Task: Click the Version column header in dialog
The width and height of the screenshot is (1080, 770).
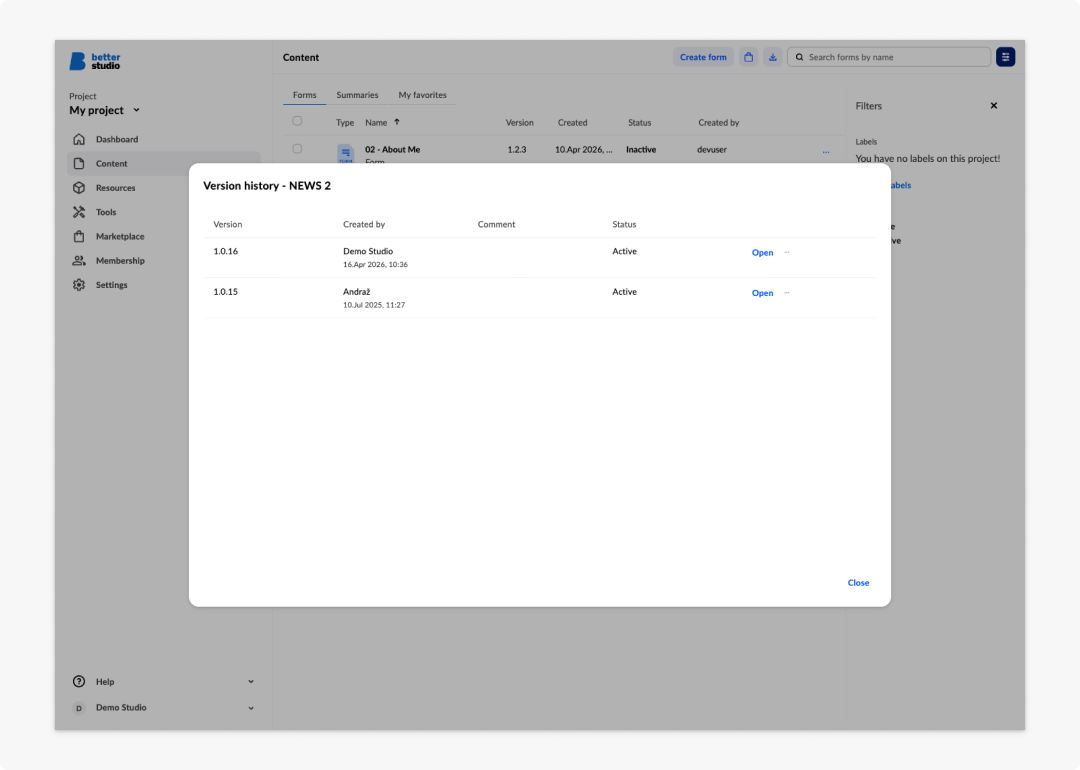Action: [227, 225]
